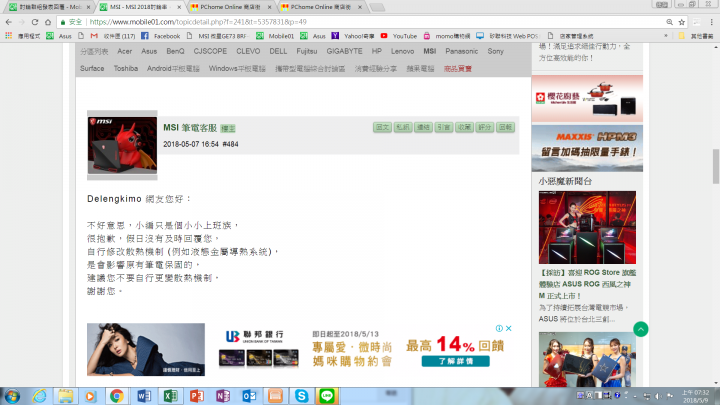This screenshot has height=405, width=720.
Task: Open Word from the taskbar
Action: coord(144,396)
